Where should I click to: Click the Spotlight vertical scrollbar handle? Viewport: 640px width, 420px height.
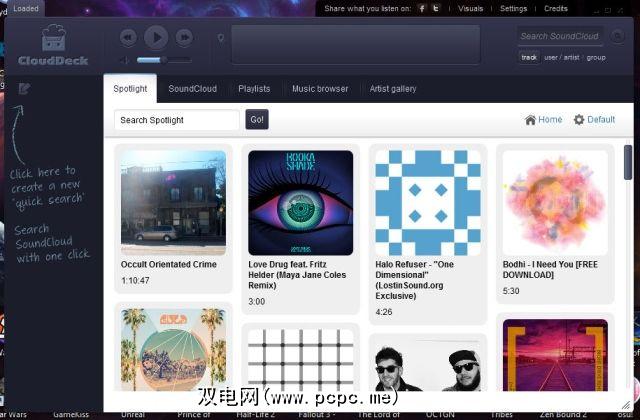point(628,162)
